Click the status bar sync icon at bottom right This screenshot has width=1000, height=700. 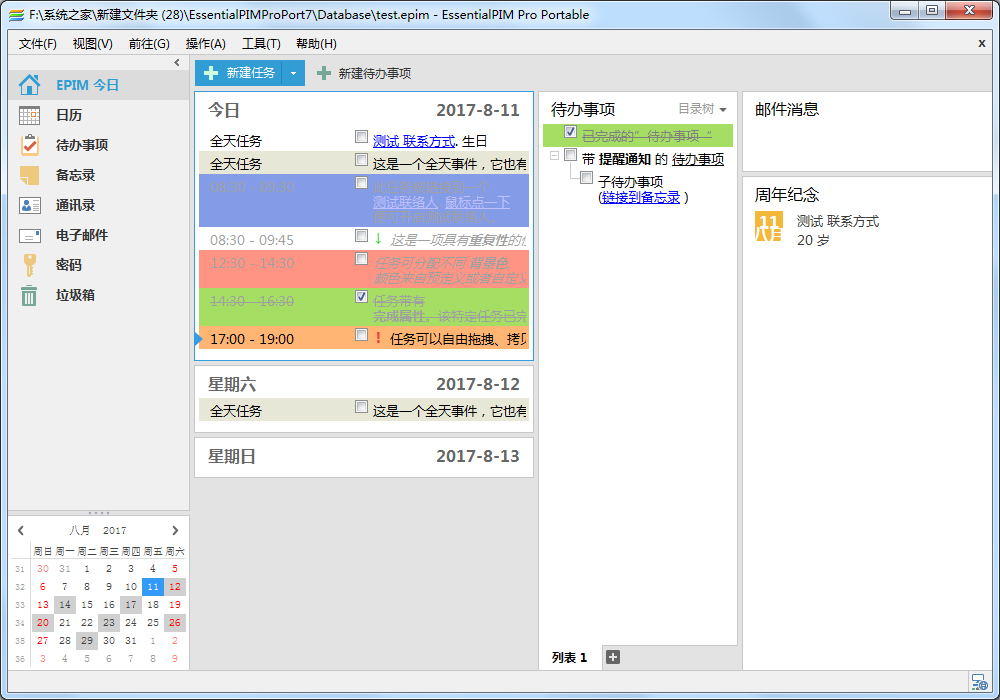(979, 682)
